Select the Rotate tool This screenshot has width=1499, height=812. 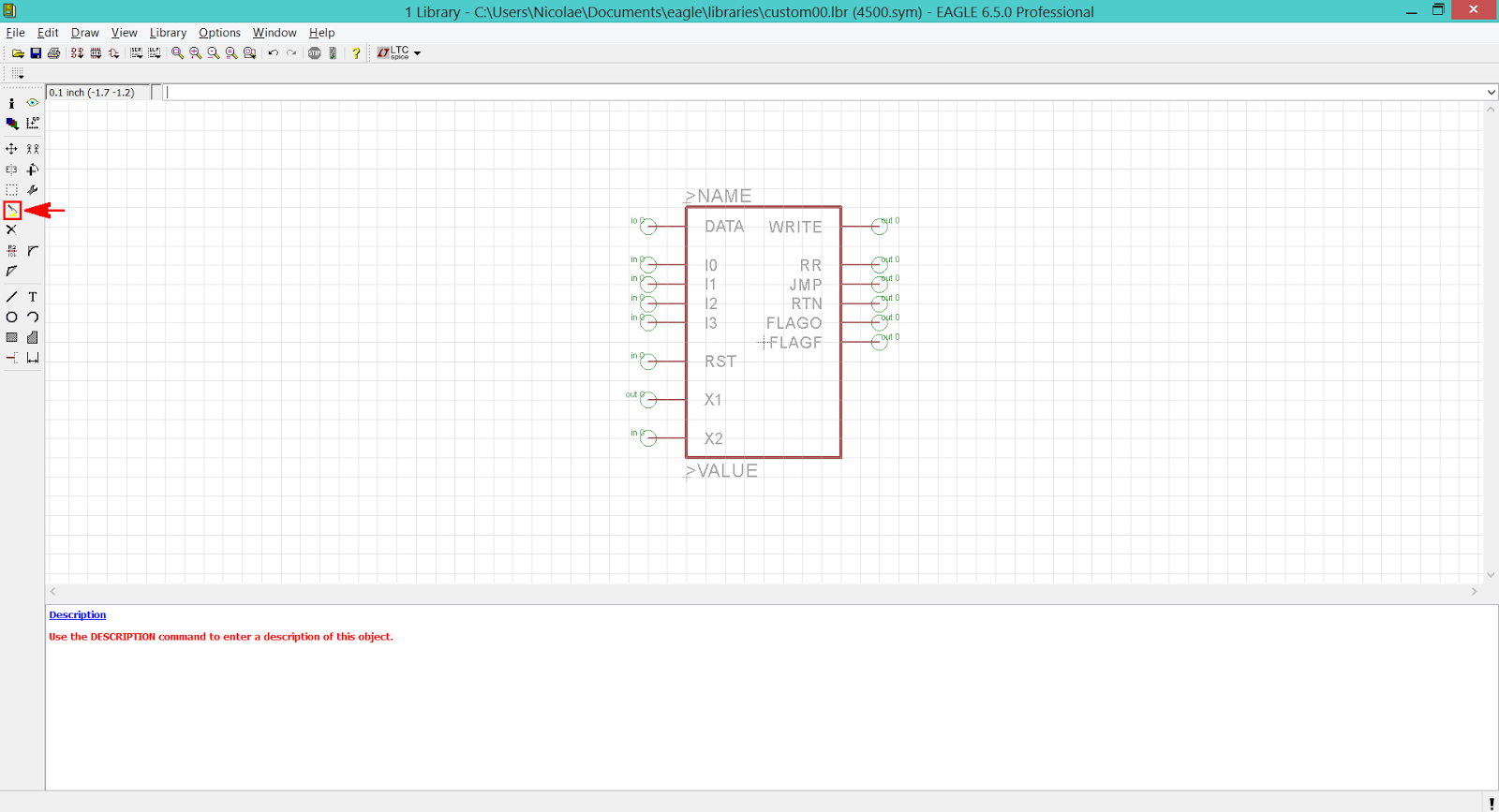coord(33,170)
